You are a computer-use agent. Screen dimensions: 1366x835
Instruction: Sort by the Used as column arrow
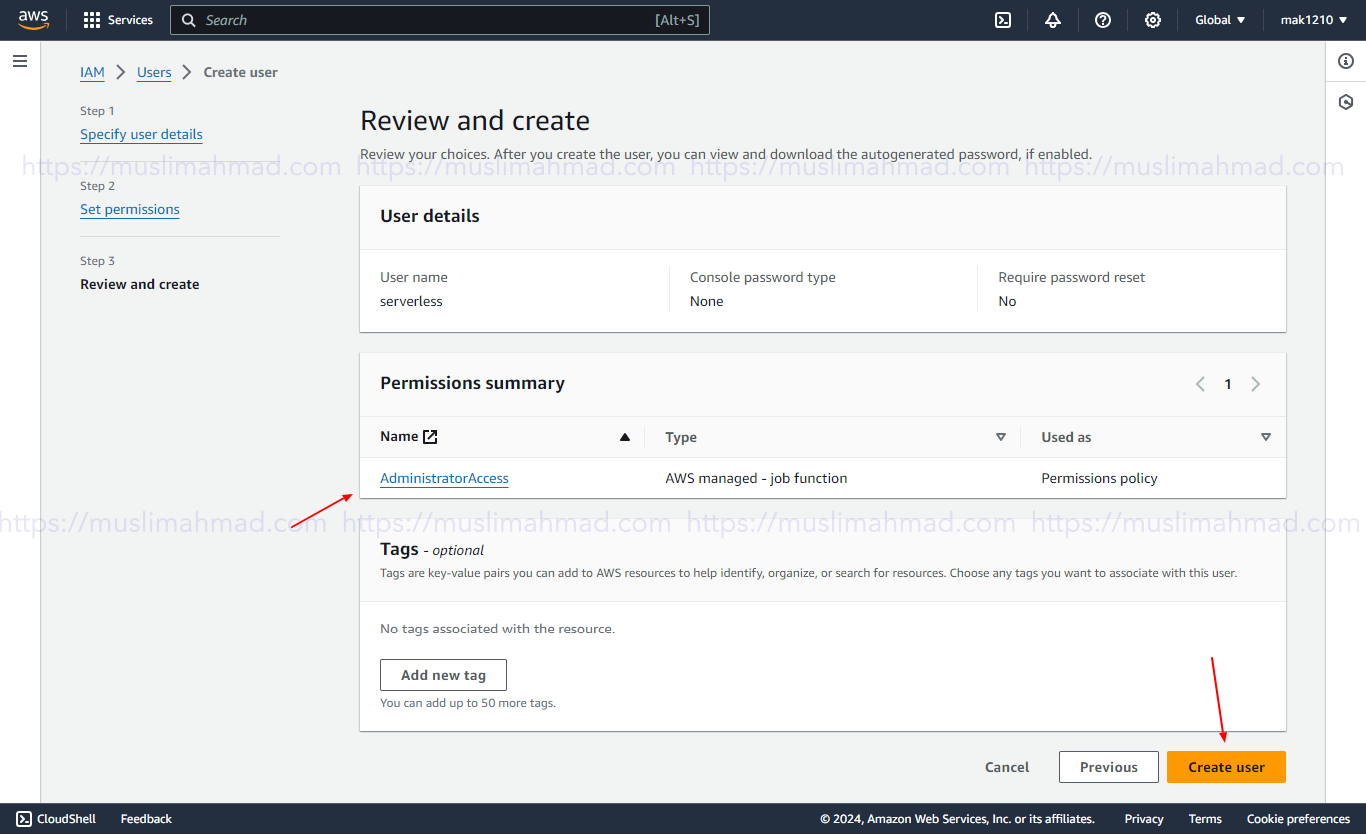1266,437
